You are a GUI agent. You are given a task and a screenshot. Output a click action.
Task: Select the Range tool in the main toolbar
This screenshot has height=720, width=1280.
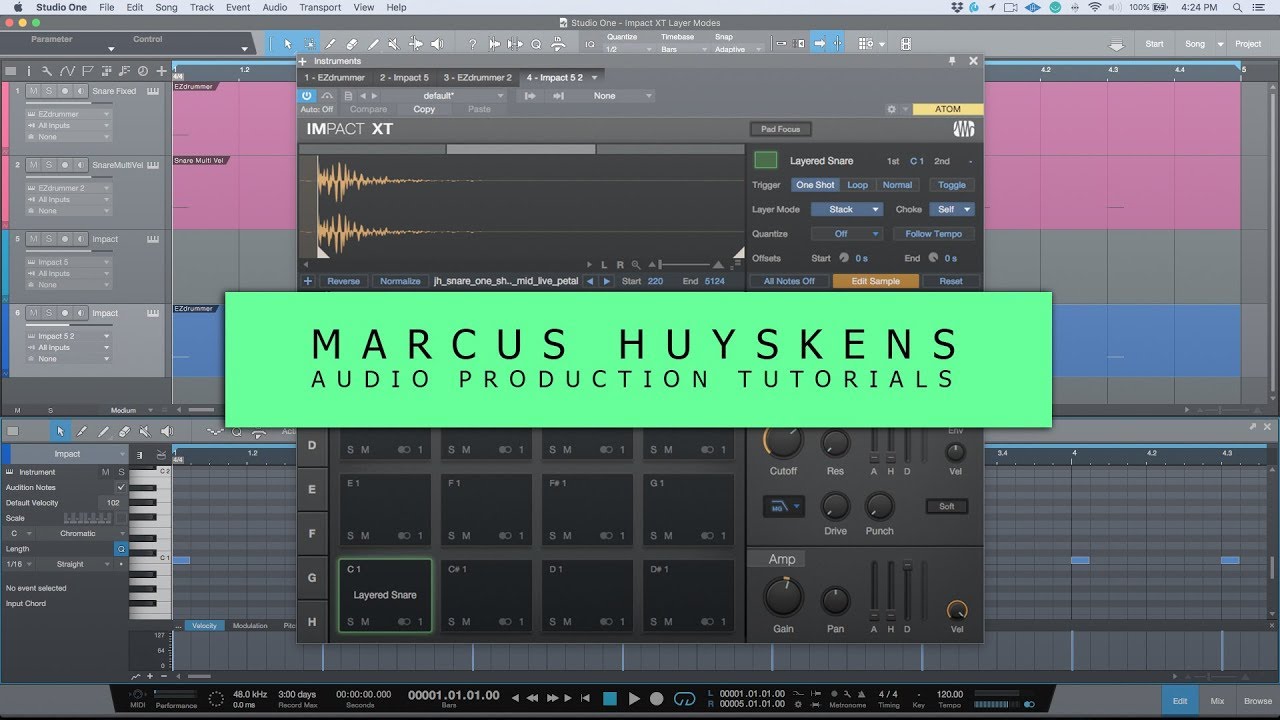310,44
